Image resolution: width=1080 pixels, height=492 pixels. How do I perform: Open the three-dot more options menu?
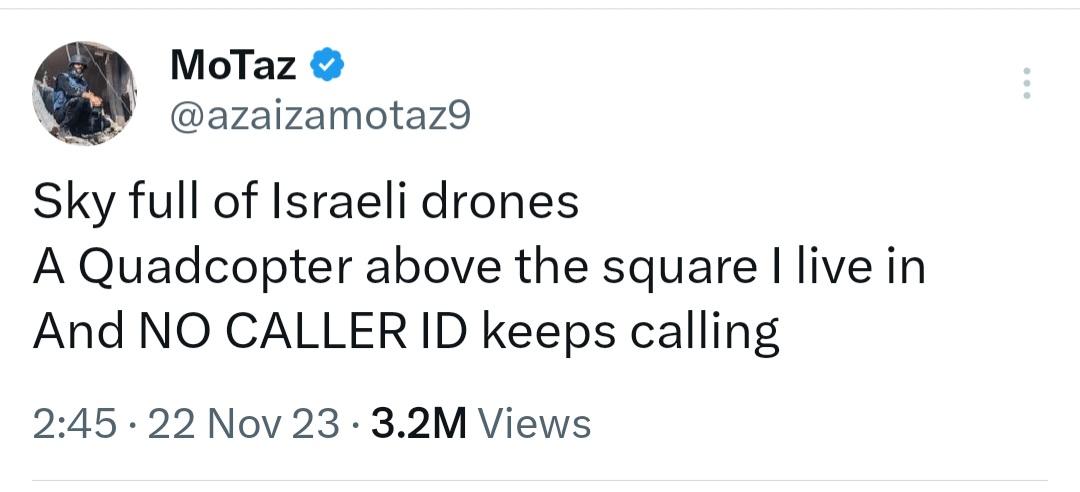click(1025, 84)
